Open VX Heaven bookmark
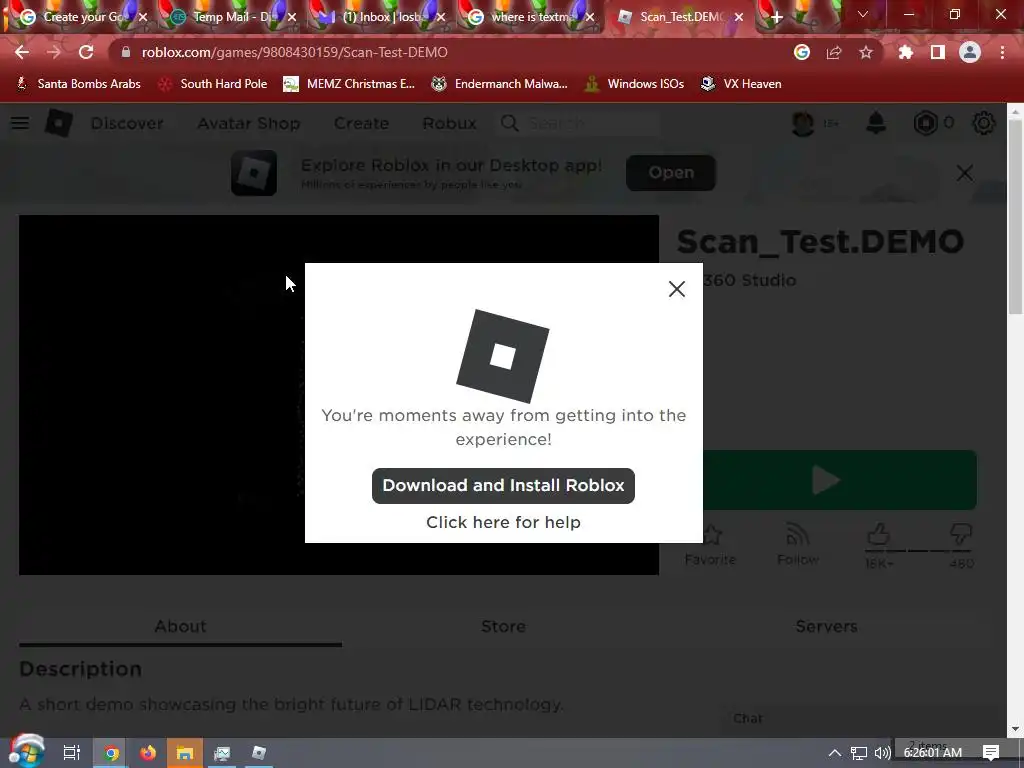The height and width of the screenshot is (768, 1024). tap(741, 84)
